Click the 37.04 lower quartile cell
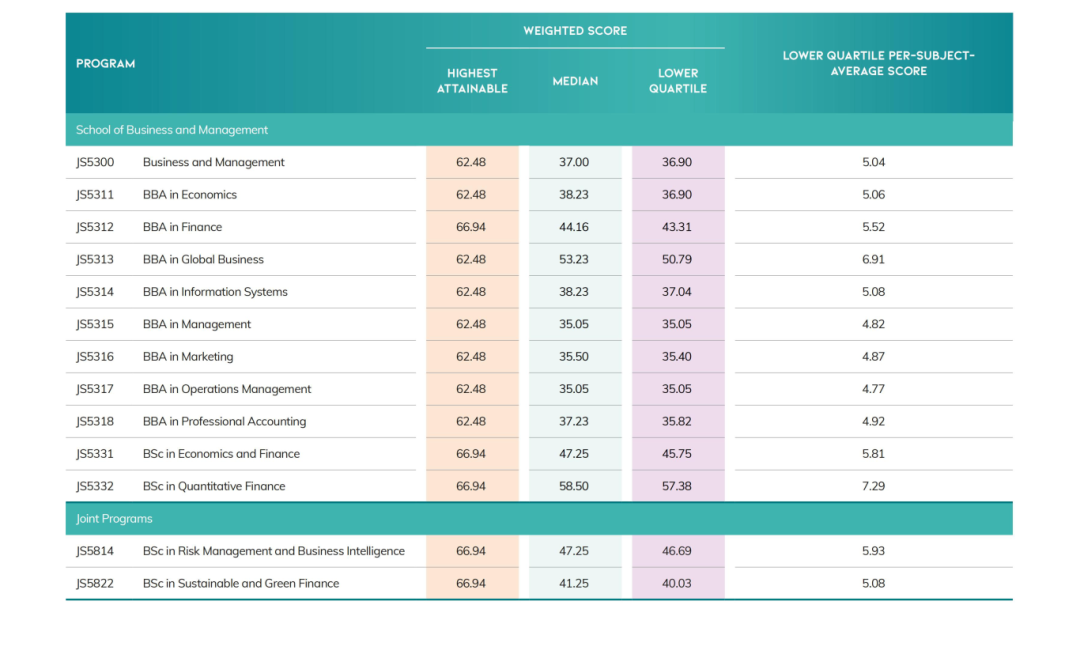The width and height of the screenshot is (1080, 654). (x=676, y=292)
